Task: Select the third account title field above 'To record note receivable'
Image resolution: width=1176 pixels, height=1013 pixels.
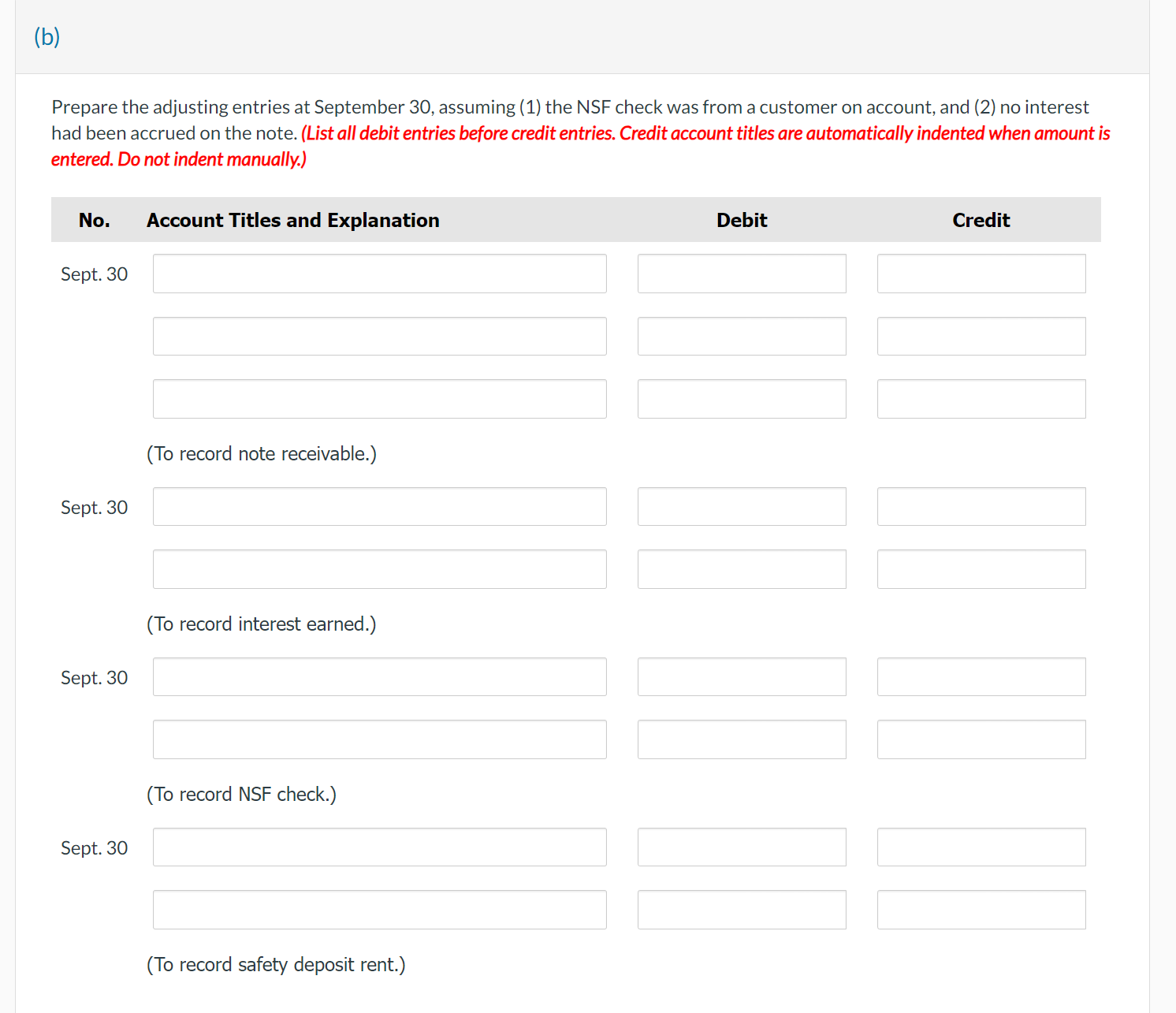Action: (x=380, y=399)
